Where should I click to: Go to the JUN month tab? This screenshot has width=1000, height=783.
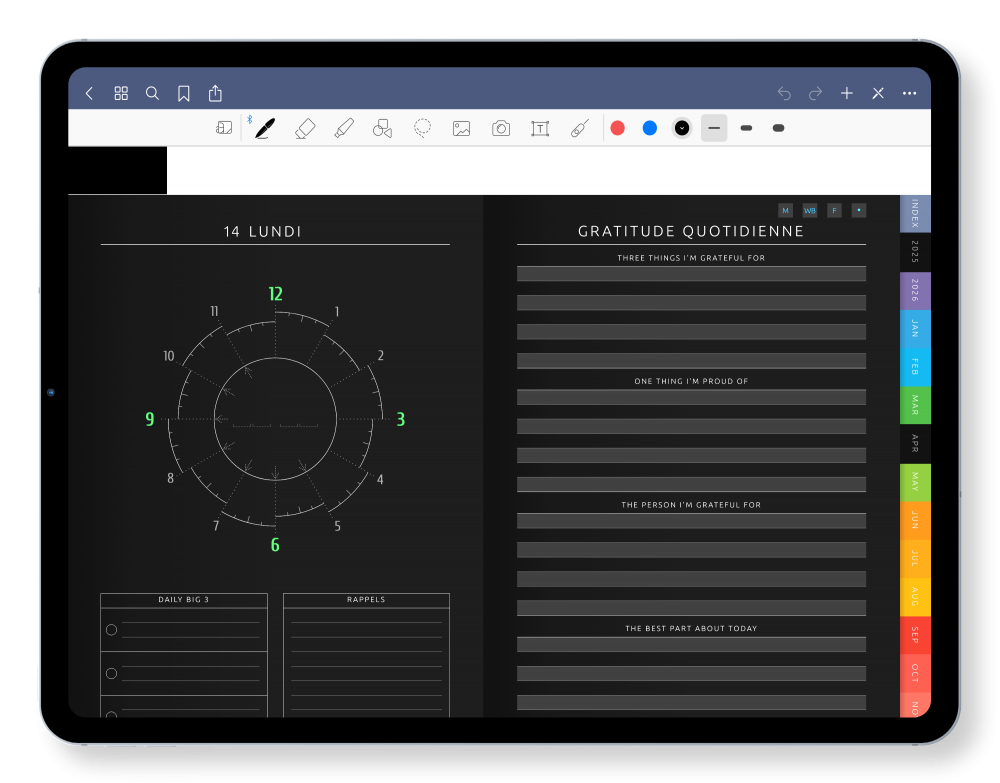click(915, 520)
